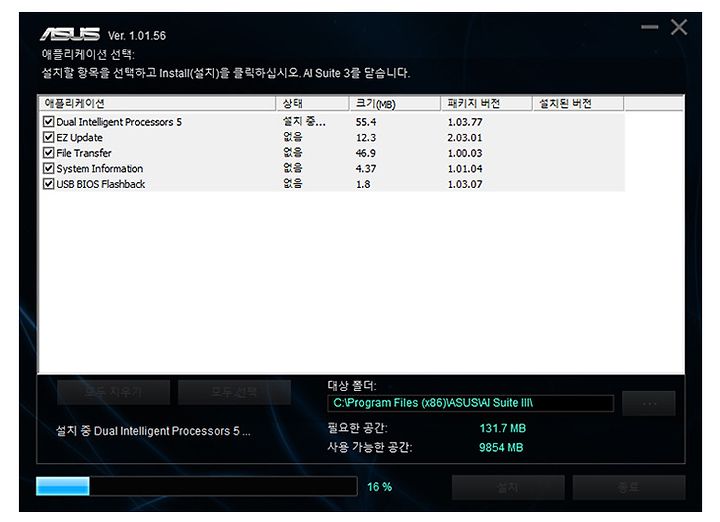
Task: Click the 설치 install button
Action: [x=508, y=488]
